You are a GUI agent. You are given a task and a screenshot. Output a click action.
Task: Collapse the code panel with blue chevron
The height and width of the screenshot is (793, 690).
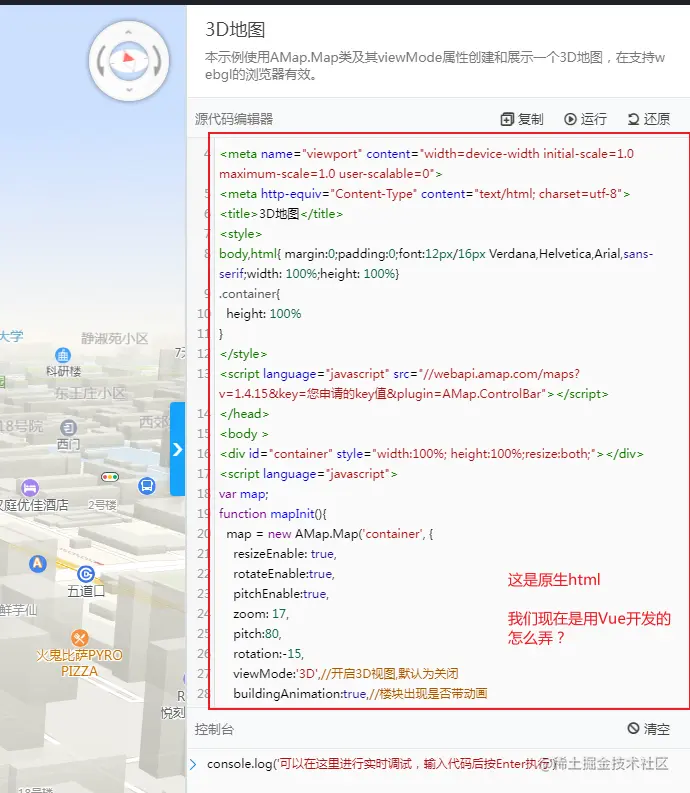(x=178, y=449)
